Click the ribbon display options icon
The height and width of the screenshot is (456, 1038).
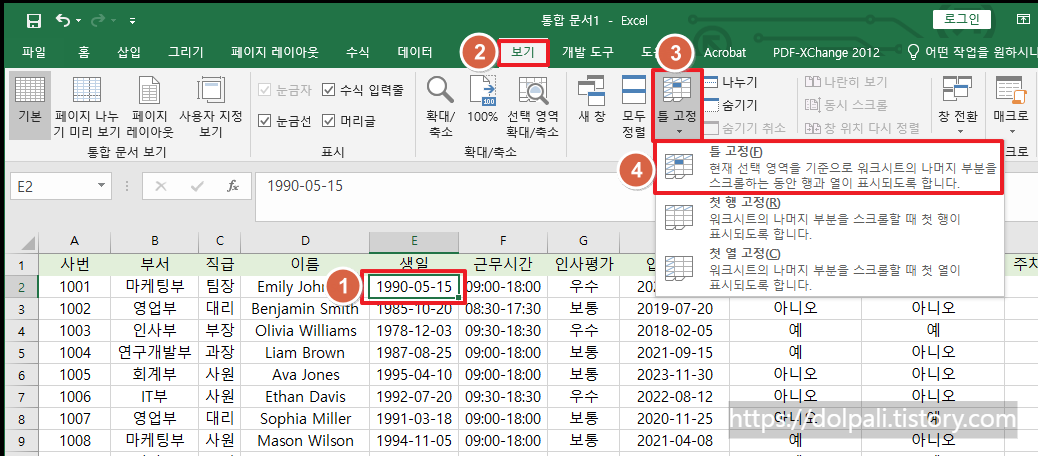tap(1022, 20)
